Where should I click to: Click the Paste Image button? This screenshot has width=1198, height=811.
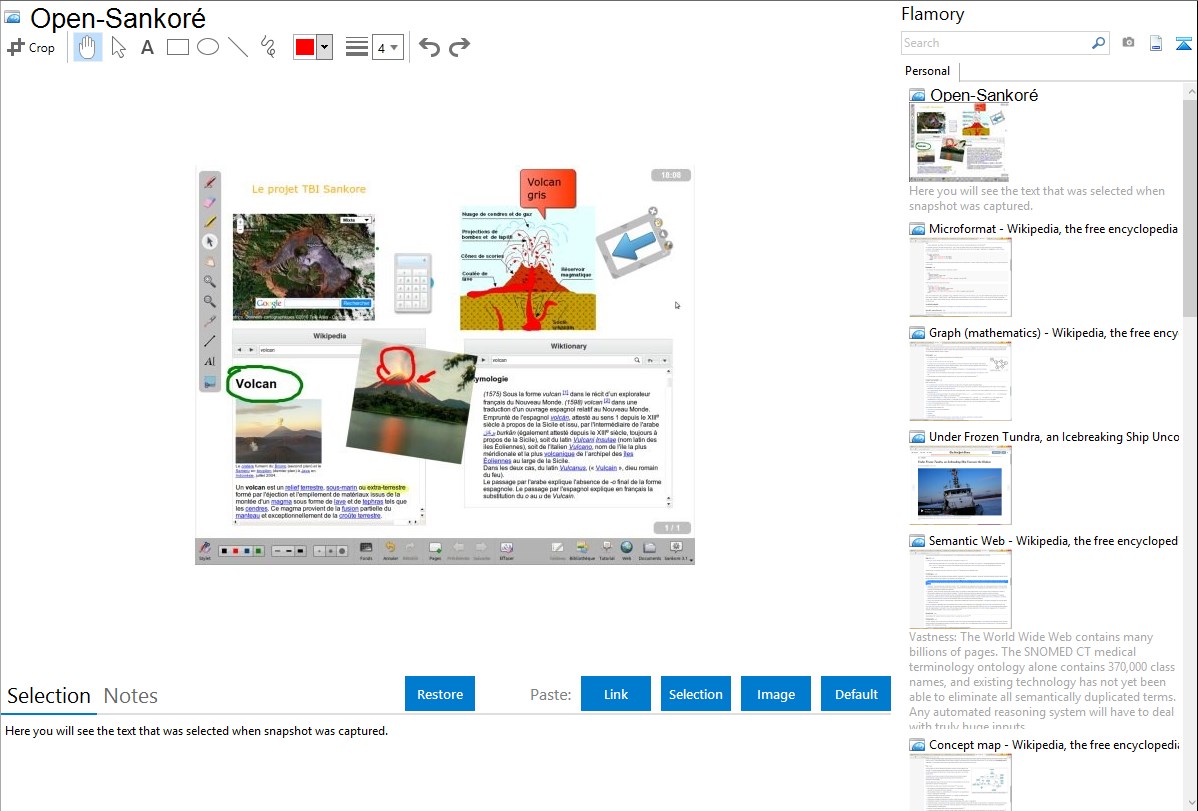coord(775,694)
